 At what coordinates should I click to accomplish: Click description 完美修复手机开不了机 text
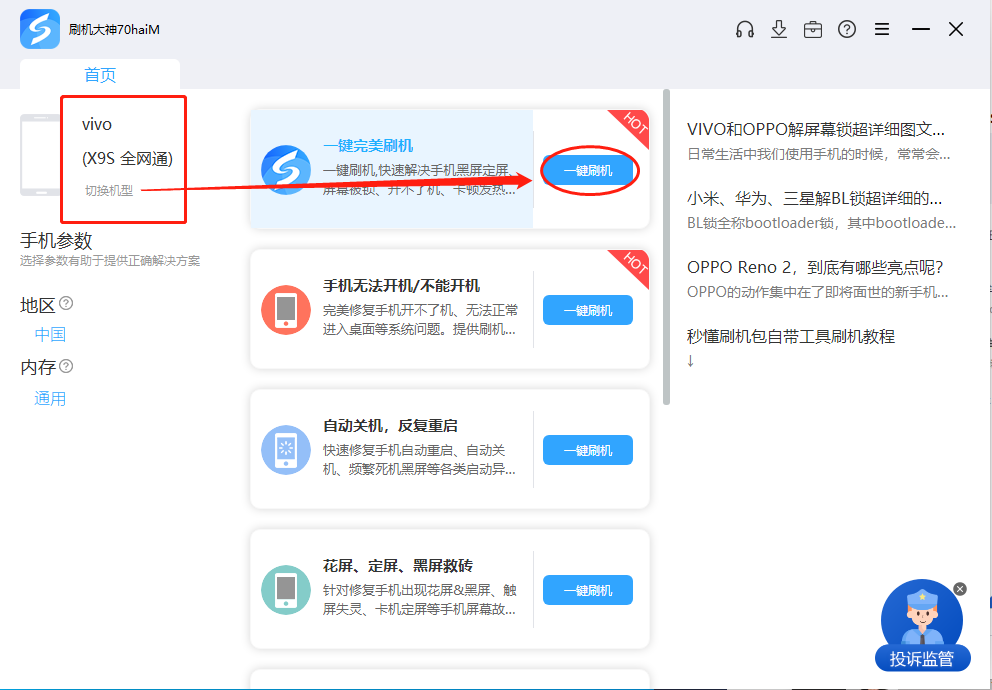420,320
